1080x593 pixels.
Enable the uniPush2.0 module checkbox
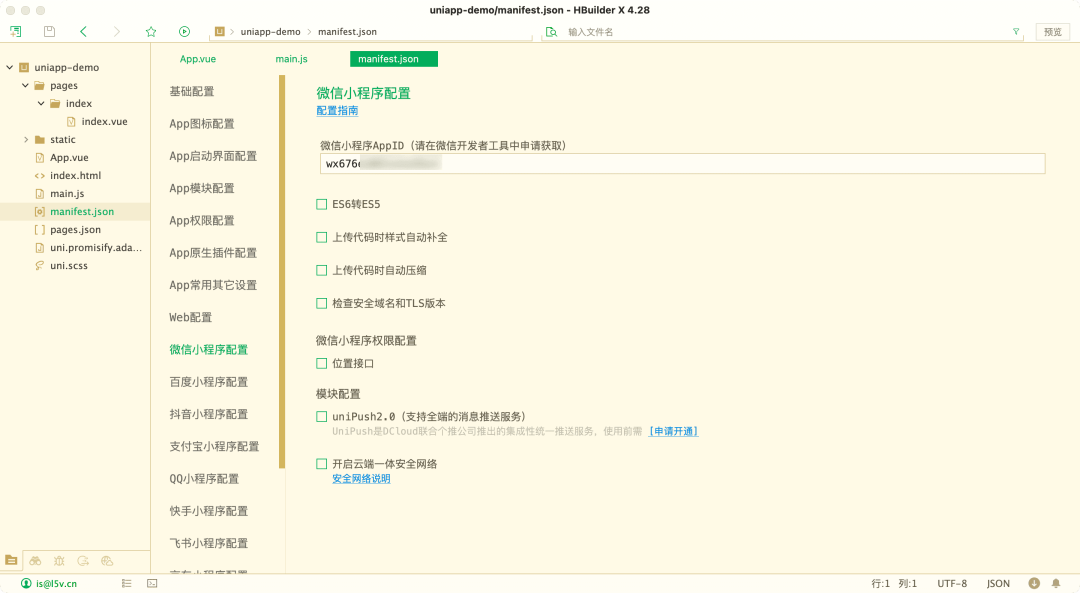(322, 416)
